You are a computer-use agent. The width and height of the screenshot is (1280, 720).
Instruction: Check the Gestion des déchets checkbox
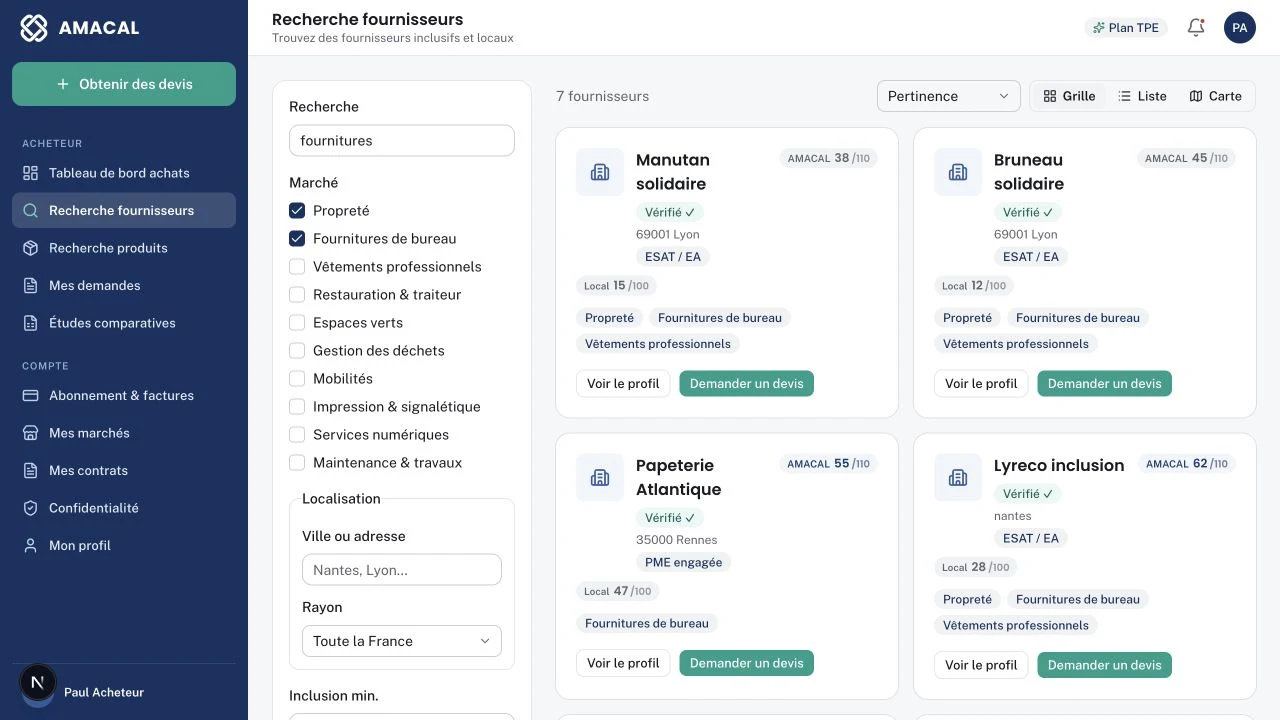pyautogui.click(x=297, y=351)
